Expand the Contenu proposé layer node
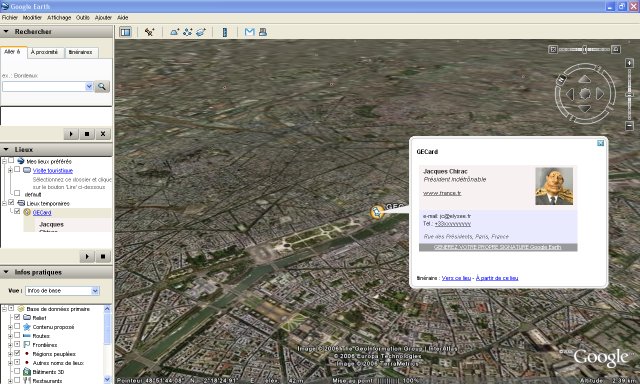640x384 pixels. click(10, 327)
